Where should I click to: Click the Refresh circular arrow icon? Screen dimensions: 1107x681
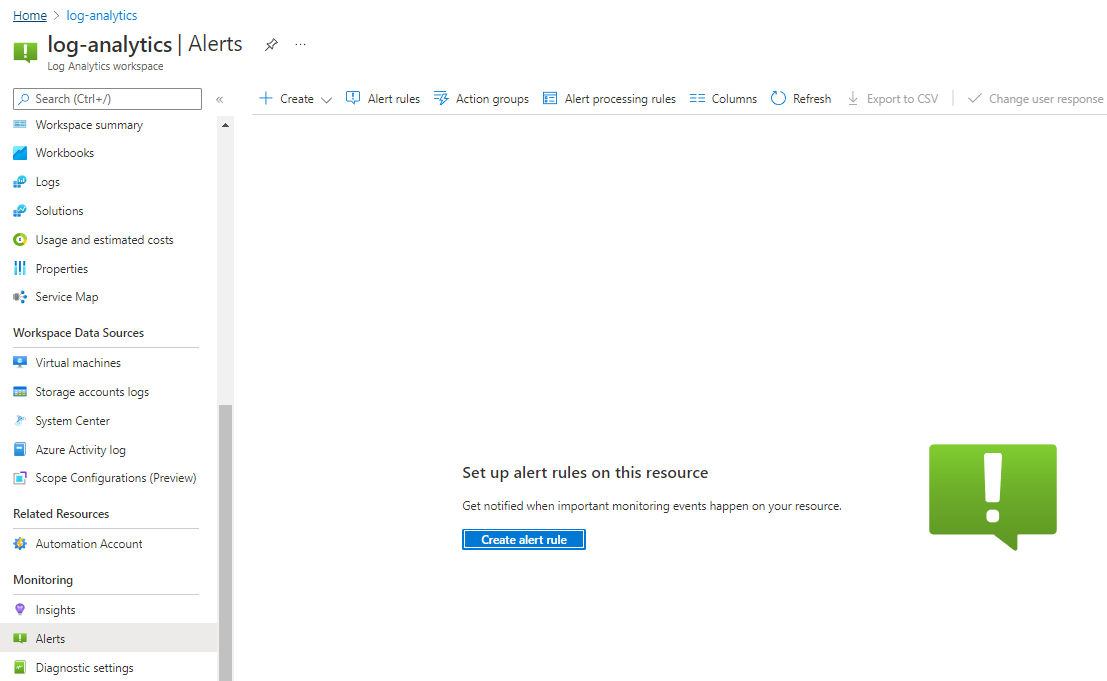[x=778, y=98]
